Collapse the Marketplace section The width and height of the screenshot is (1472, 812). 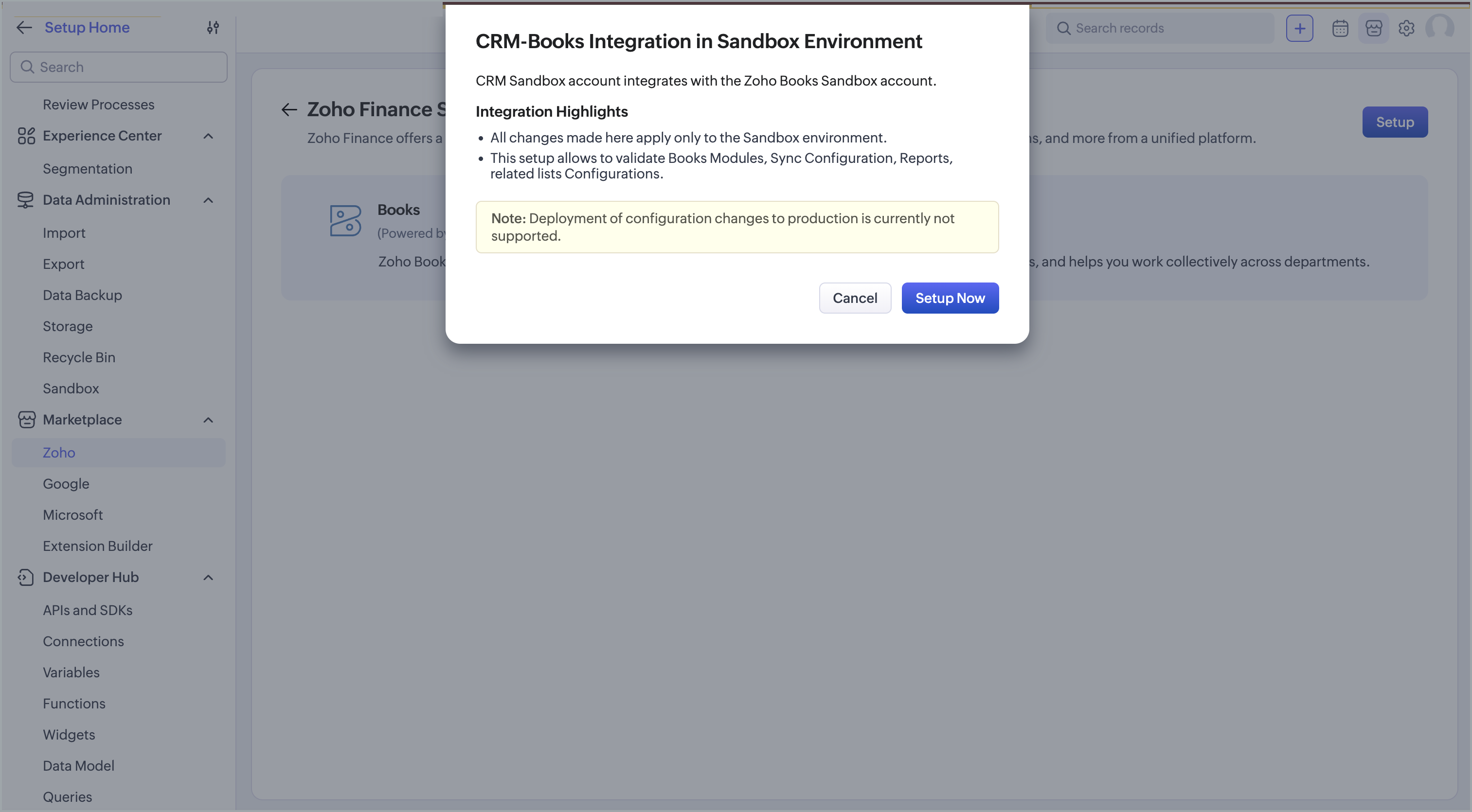coord(208,420)
